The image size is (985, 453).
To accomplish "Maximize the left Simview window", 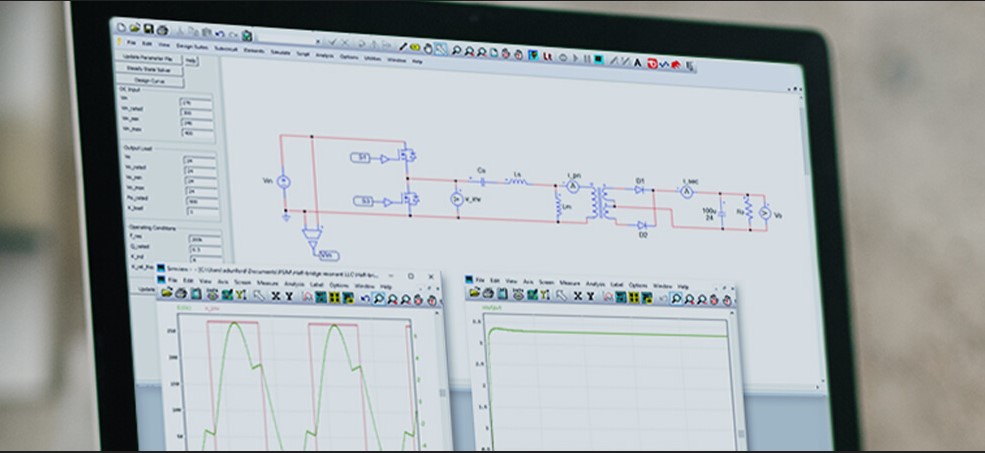I will (411, 276).
